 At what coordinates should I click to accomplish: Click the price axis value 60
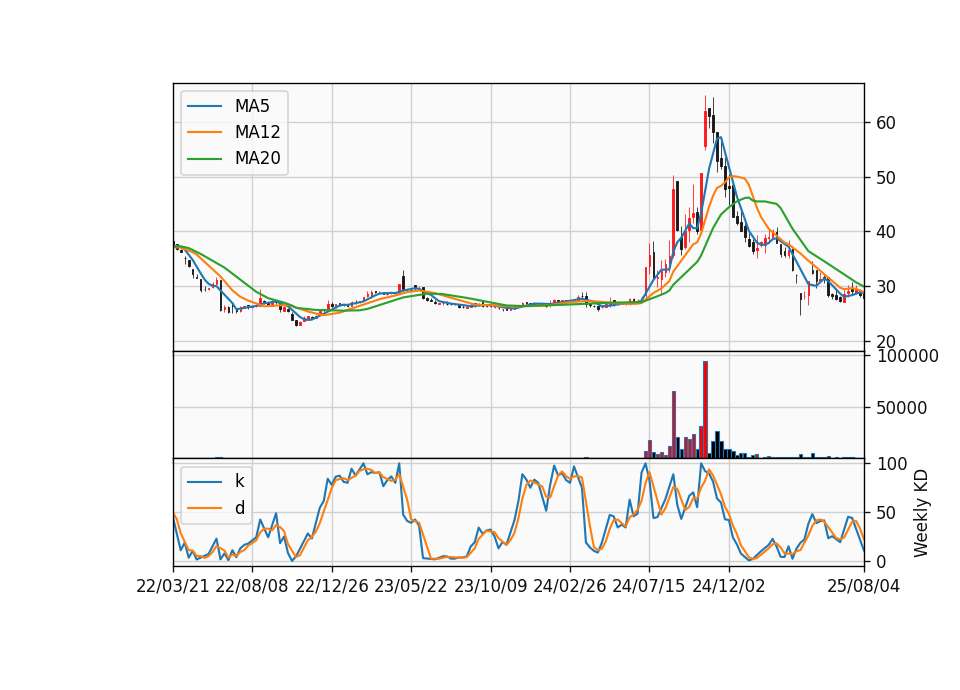[x=885, y=123]
